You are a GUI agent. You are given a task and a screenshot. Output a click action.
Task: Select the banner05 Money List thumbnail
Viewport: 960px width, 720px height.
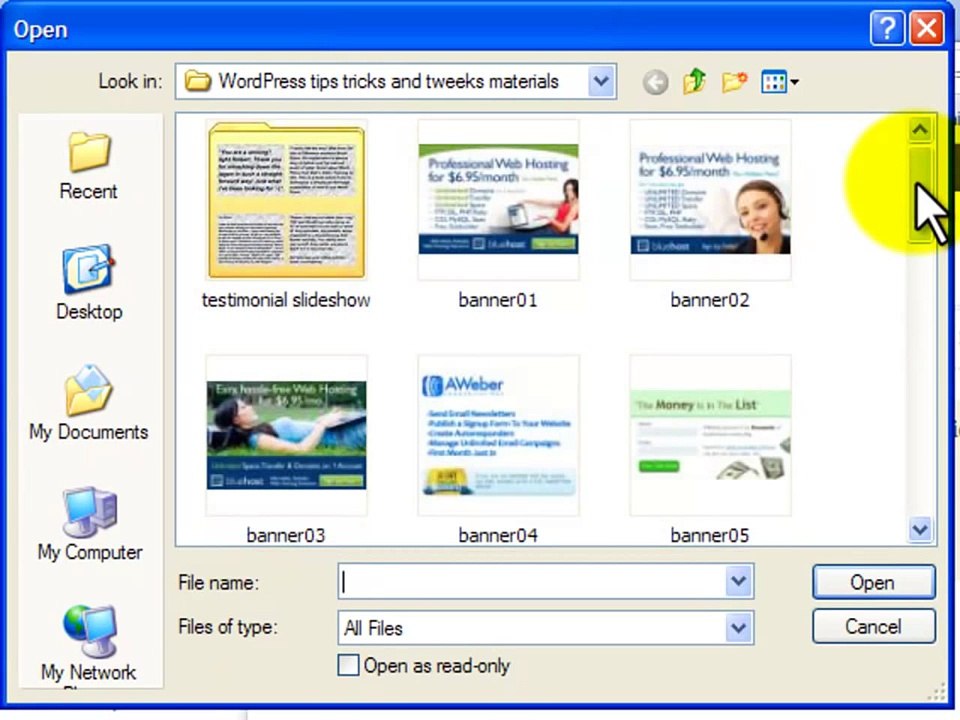[710, 435]
